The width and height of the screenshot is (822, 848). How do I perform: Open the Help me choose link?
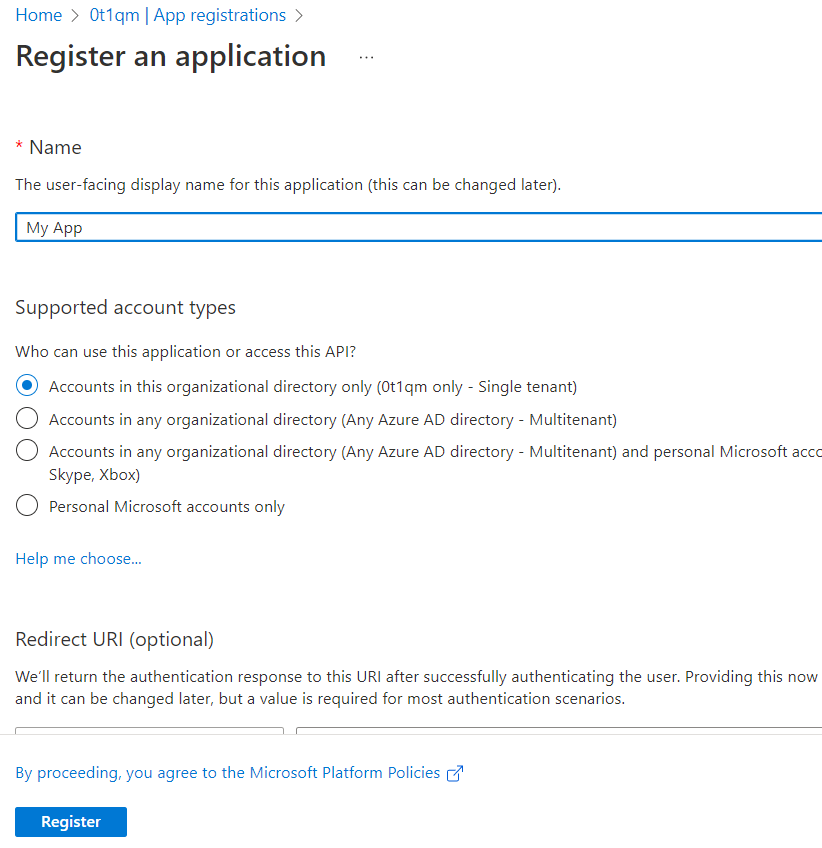coord(78,559)
